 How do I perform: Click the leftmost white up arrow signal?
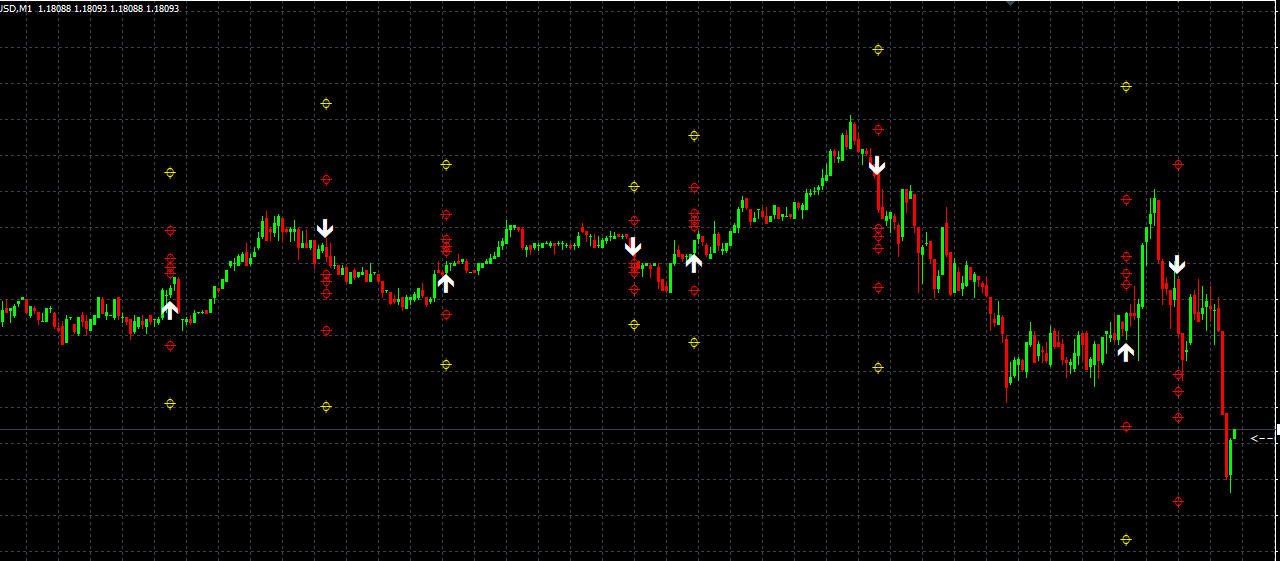170,310
